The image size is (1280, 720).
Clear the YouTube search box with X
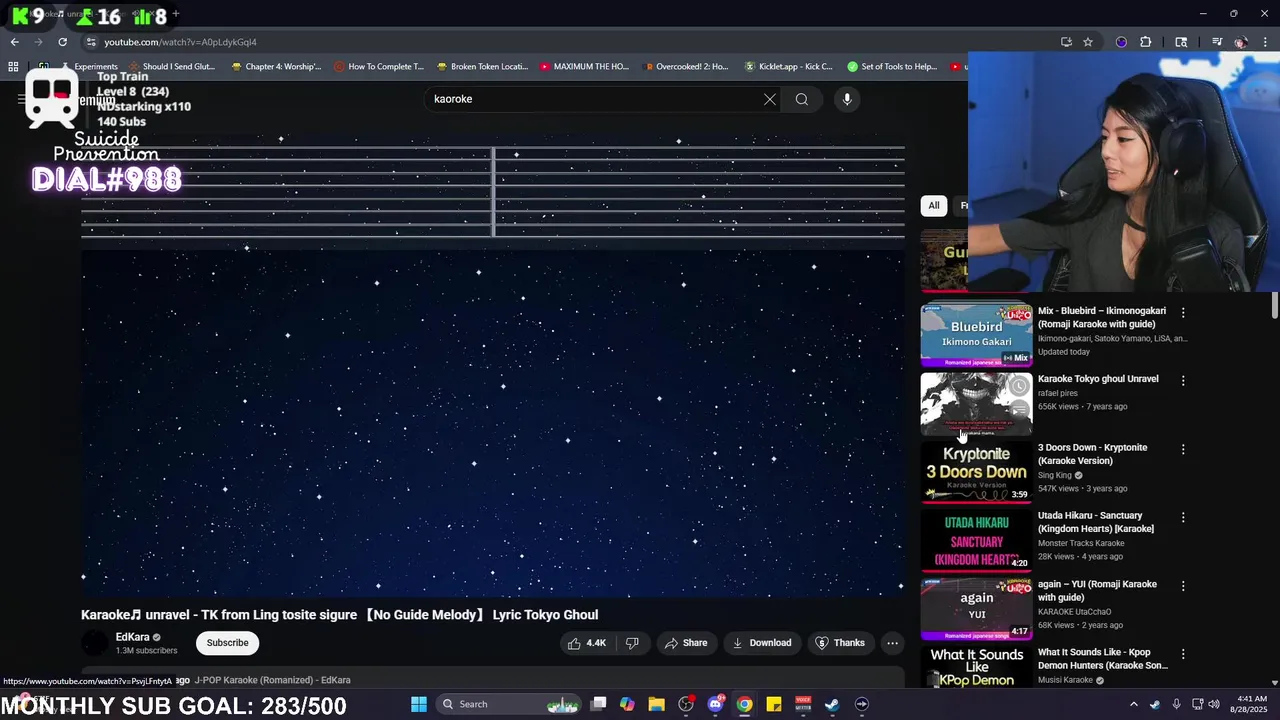pyautogui.click(x=770, y=99)
